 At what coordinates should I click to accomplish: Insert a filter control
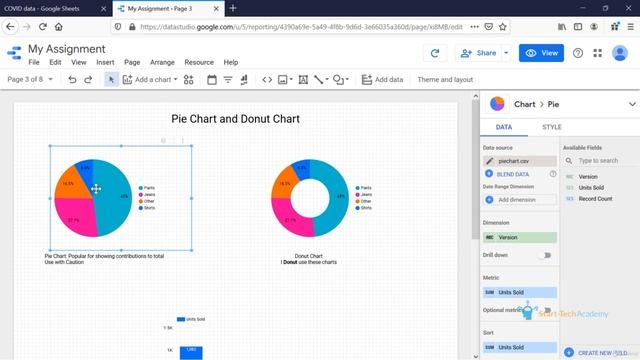pyautogui.click(x=228, y=80)
